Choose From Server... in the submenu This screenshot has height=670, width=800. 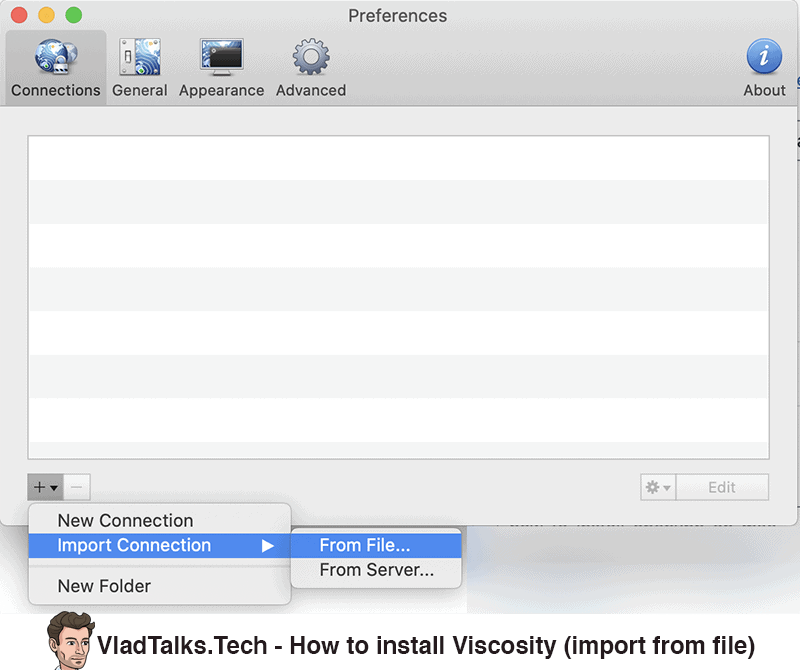[376, 570]
